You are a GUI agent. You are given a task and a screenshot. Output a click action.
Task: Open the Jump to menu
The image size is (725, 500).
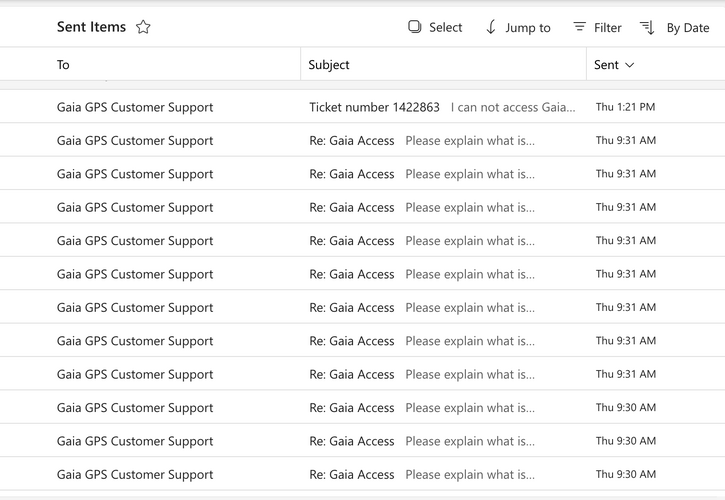518,27
